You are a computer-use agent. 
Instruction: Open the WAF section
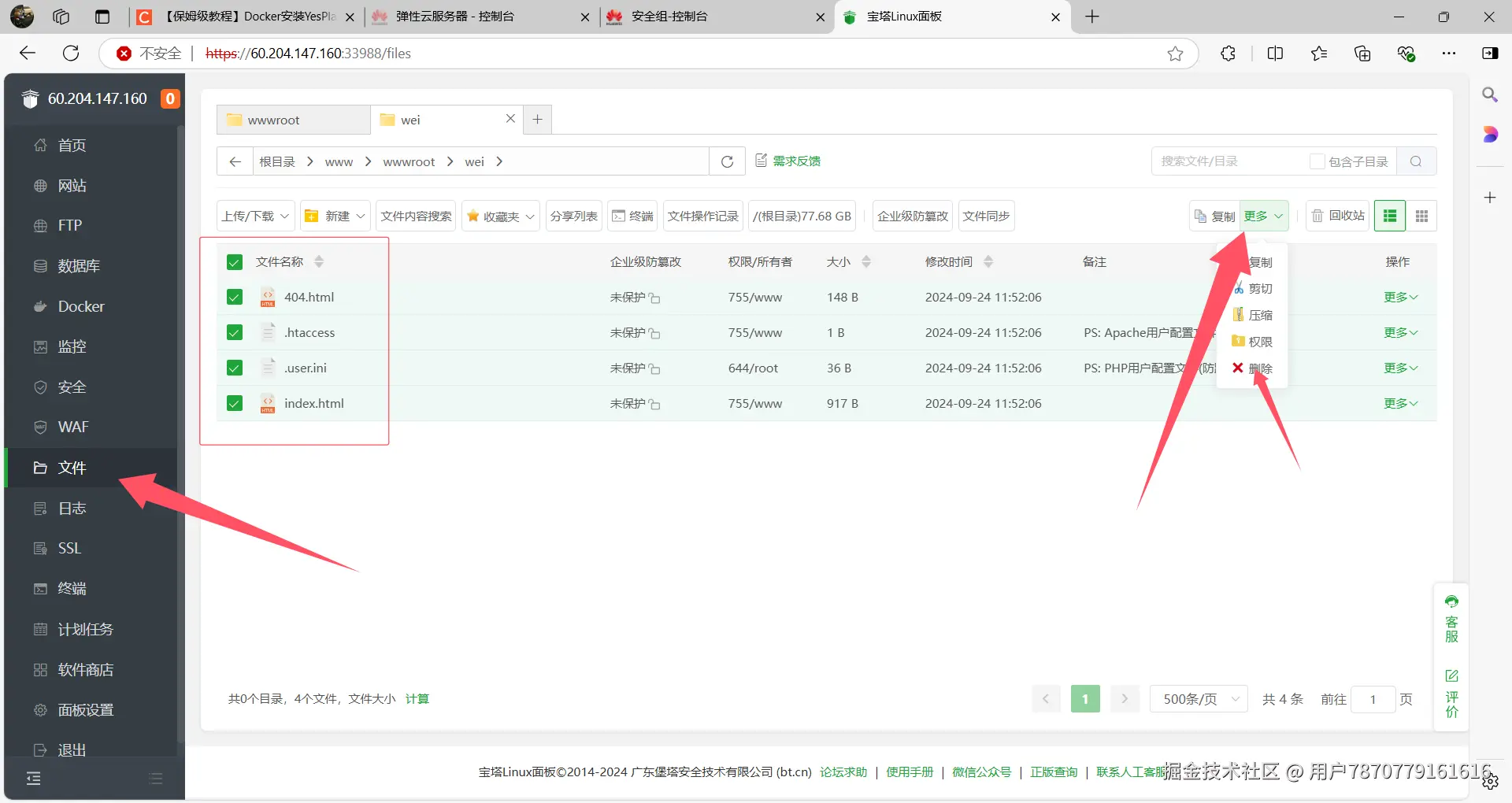coord(72,427)
